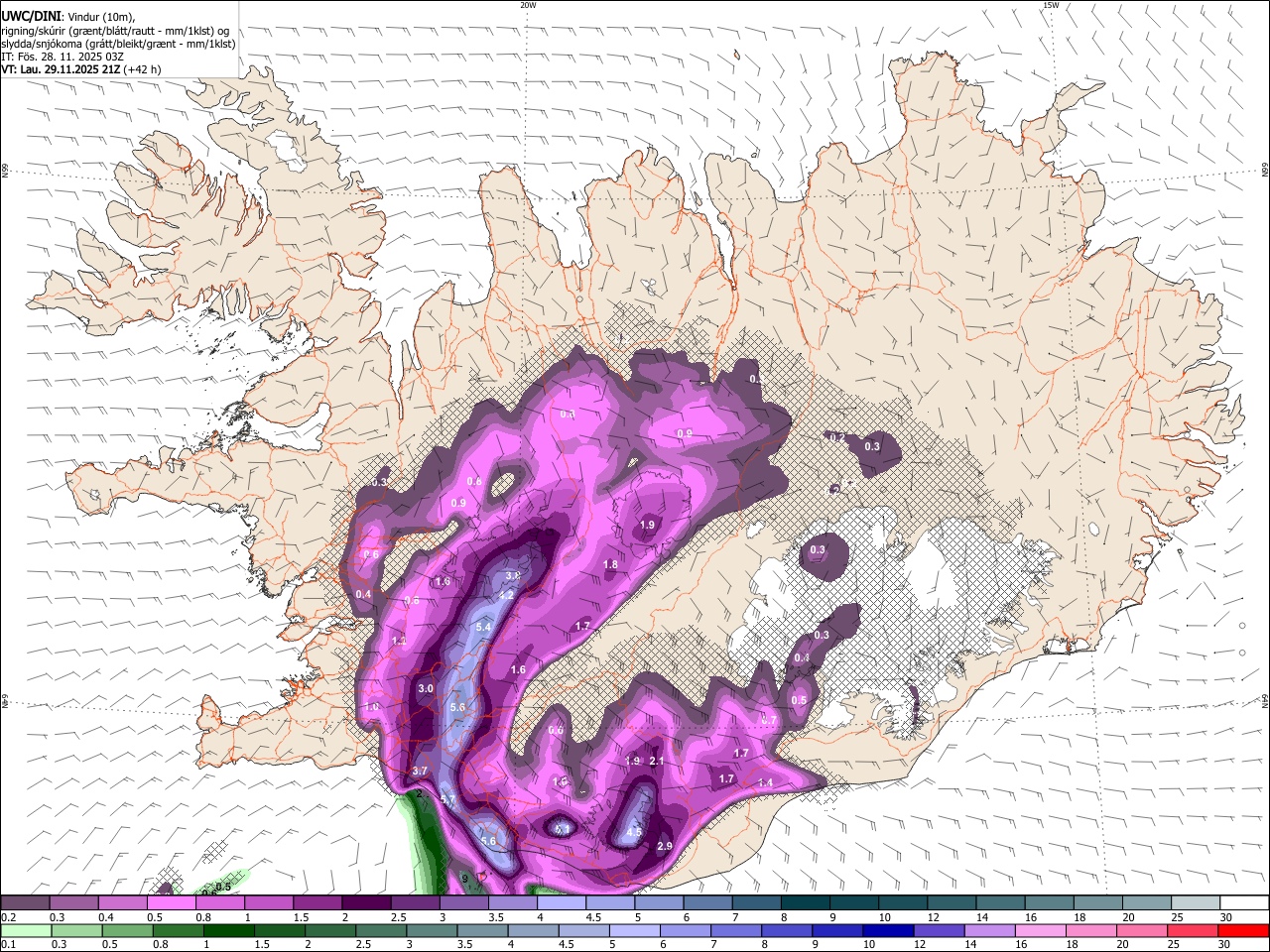Click the 4.5 precipitation value on map

tap(635, 832)
